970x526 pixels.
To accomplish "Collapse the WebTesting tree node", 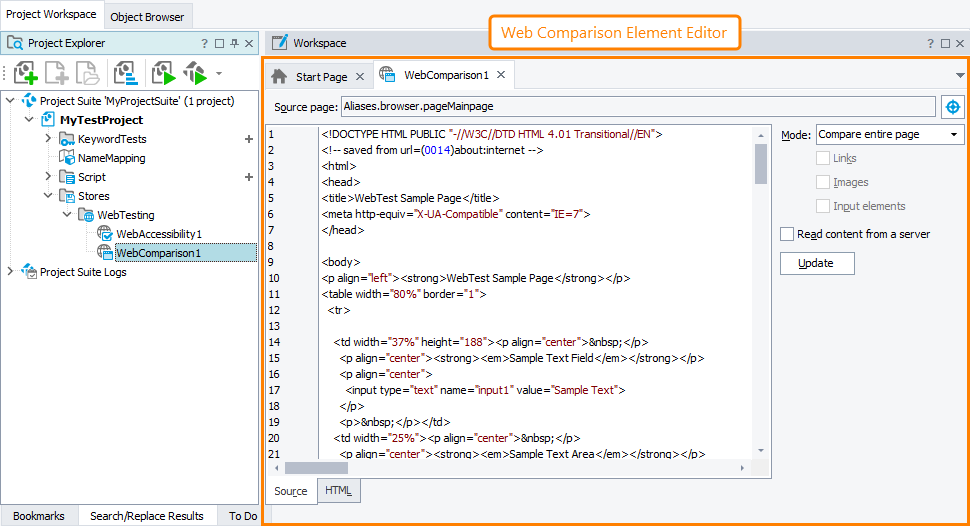I will coord(67,215).
